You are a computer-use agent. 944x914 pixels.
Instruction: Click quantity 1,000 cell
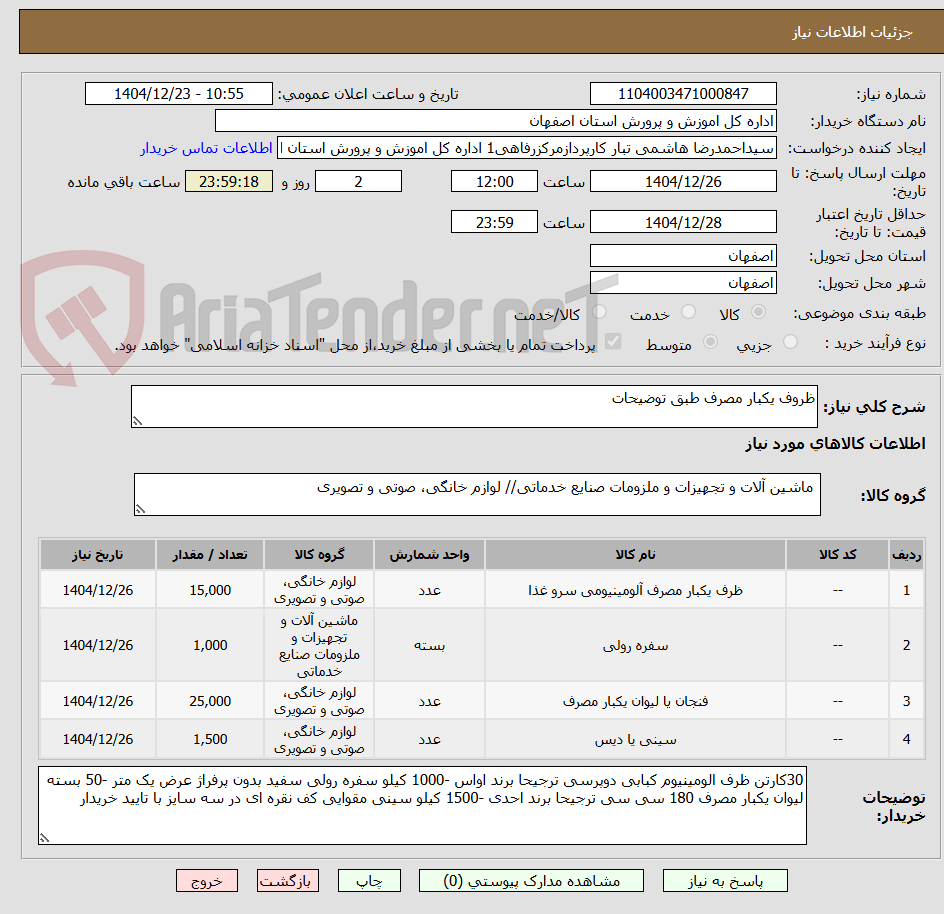click(210, 645)
